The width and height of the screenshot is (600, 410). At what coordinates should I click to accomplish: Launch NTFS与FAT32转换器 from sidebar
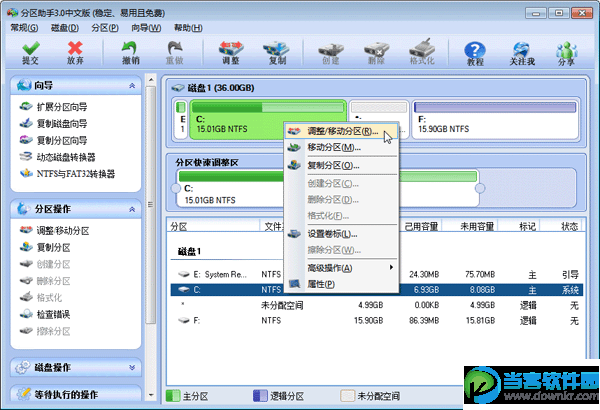67,174
